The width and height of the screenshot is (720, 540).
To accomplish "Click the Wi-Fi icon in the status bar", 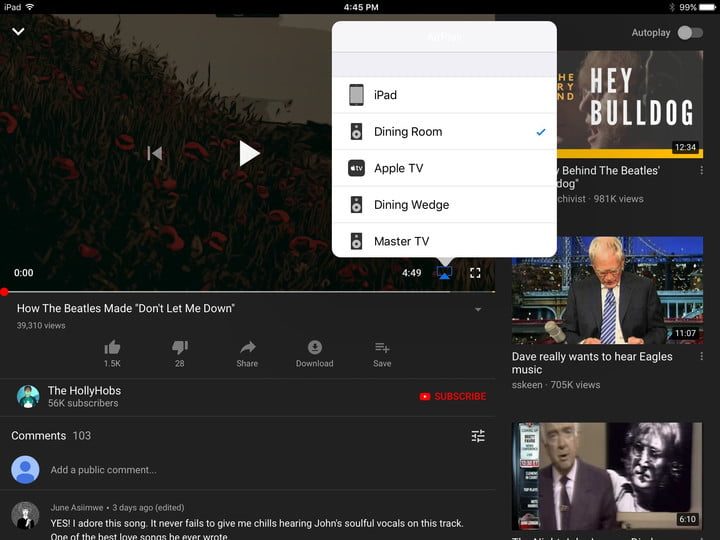I will point(29,7).
